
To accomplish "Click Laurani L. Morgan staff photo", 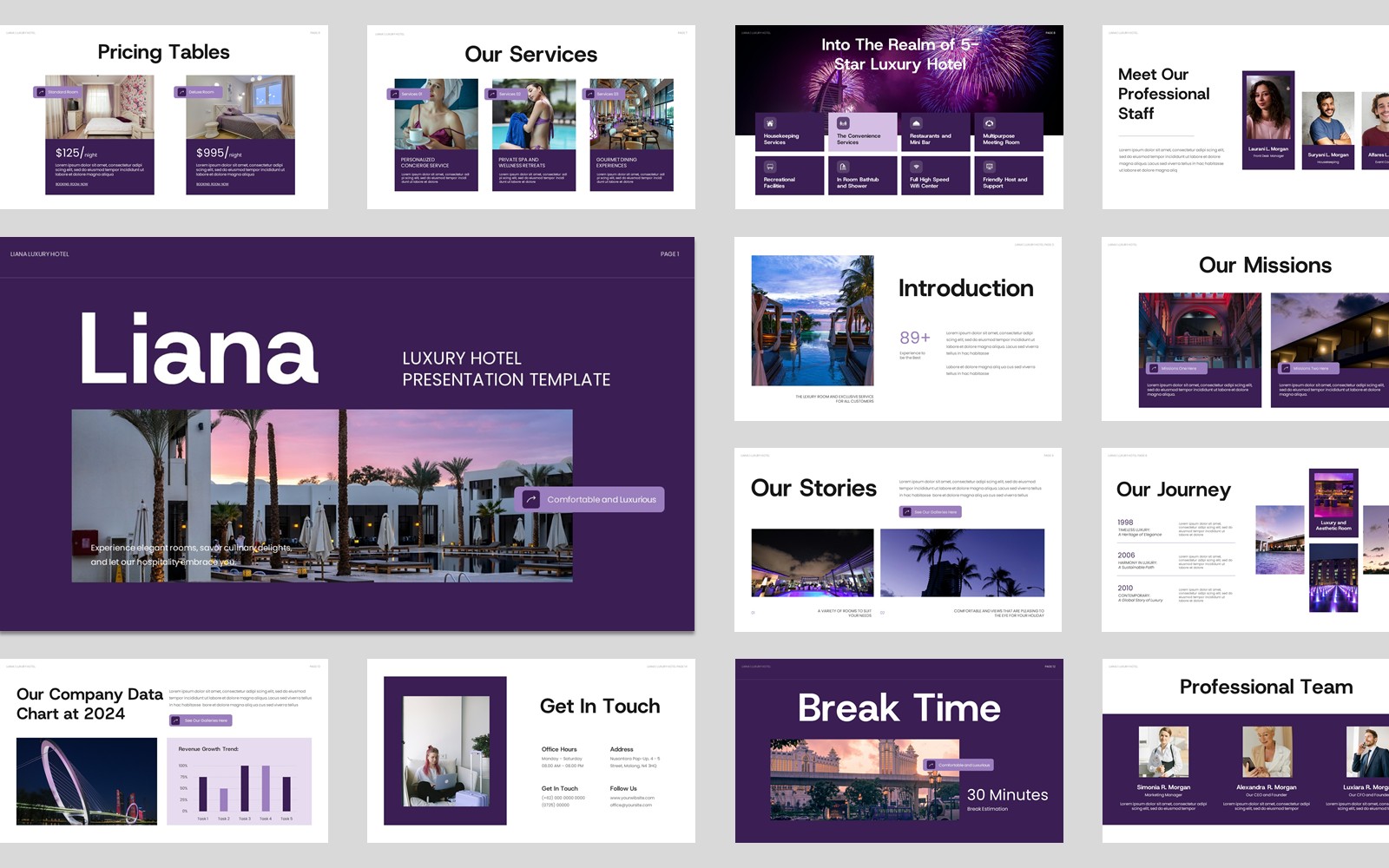I will click(x=1267, y=107).
